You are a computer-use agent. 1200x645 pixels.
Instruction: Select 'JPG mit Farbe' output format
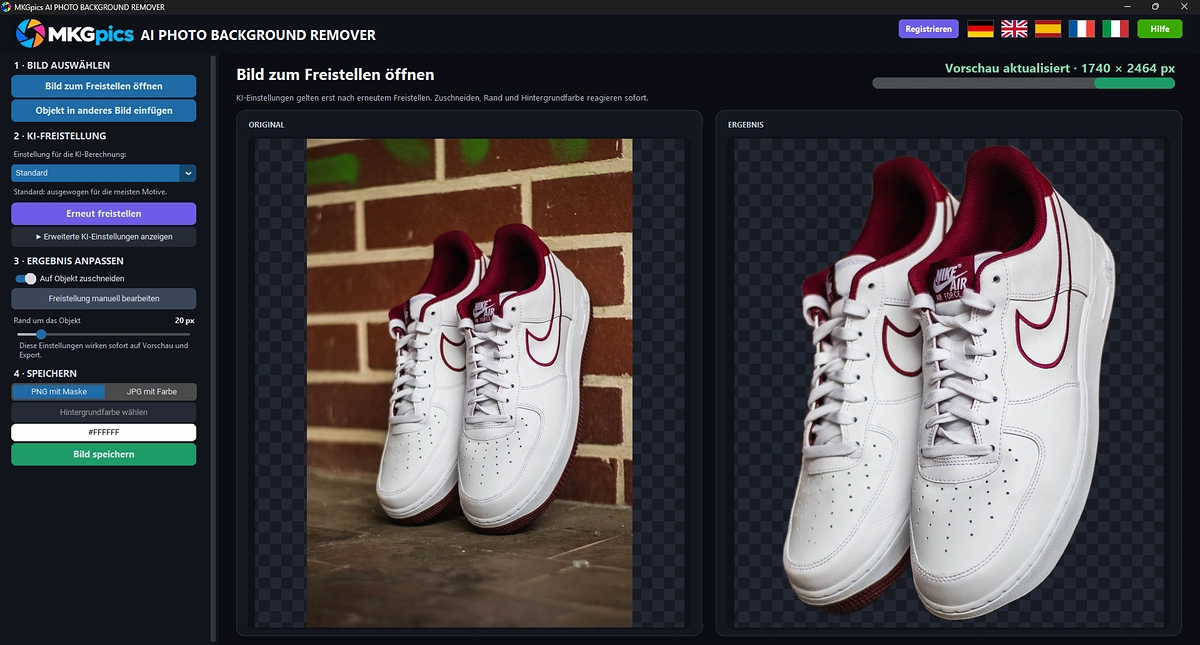pyautogui.click(x=151, y=392)
